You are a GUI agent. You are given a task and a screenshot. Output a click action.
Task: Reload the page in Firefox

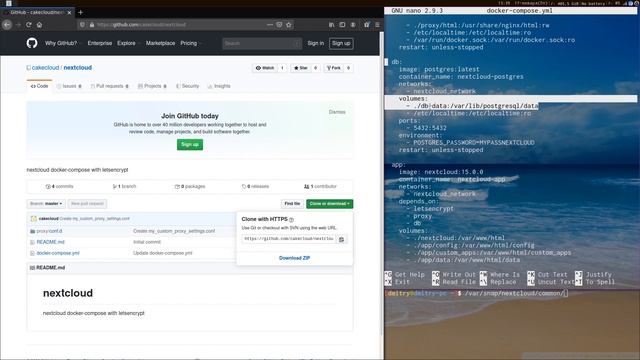29,24
